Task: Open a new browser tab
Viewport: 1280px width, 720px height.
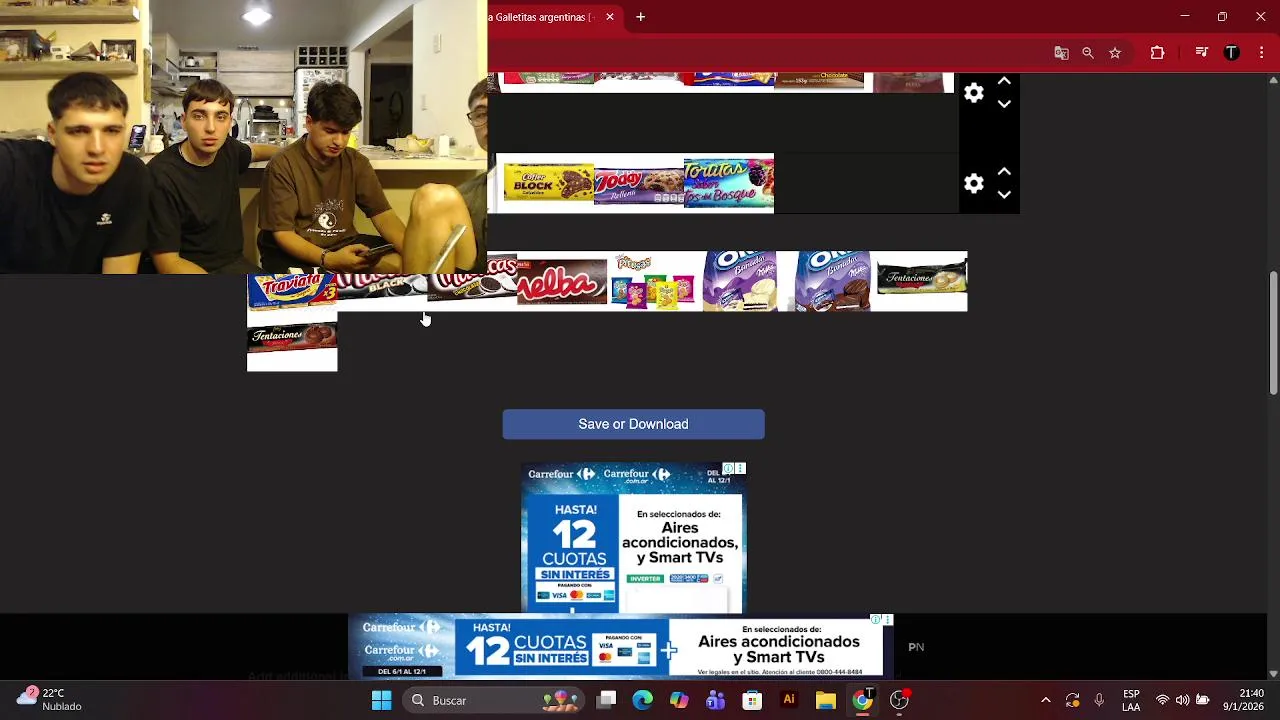Action: [641, 17]
